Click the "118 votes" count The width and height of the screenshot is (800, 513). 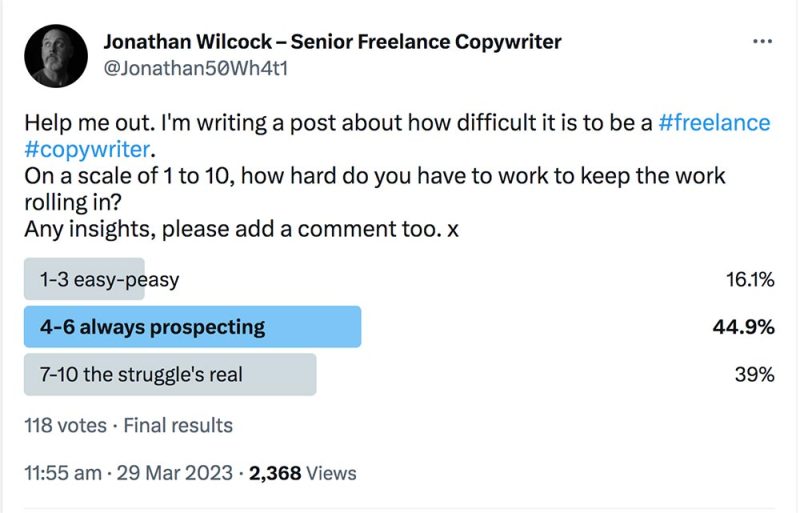pyautogui.click(x=64, y=425)
